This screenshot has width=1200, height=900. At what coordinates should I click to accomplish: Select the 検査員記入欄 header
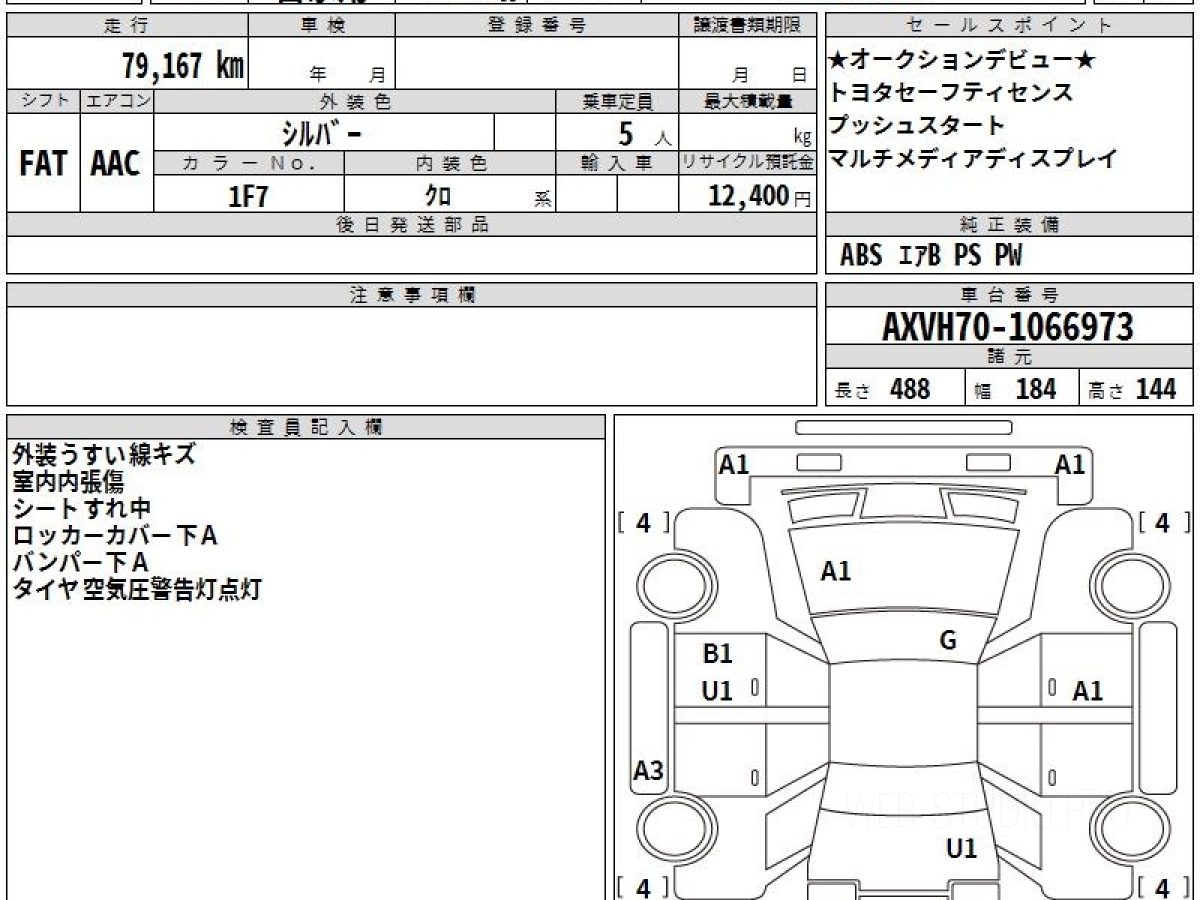[x=306, y=427]
